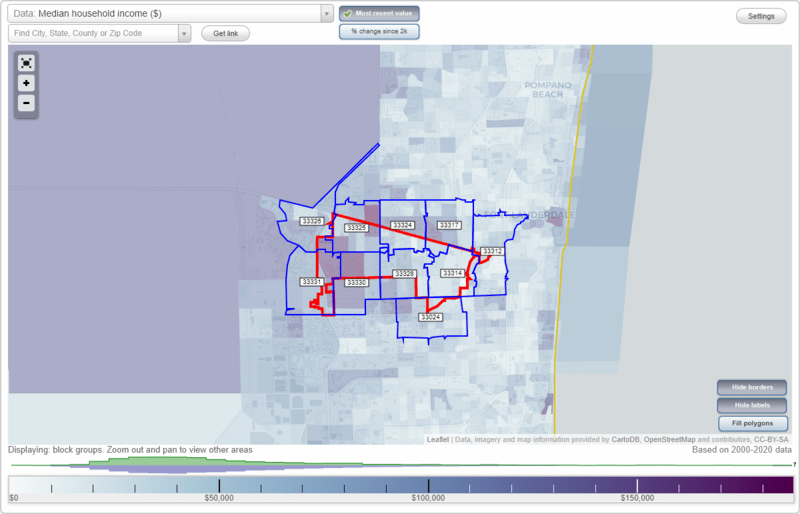Toggle Fill polygons
Screen dimensions: 800x514
(x=753, y=424)
